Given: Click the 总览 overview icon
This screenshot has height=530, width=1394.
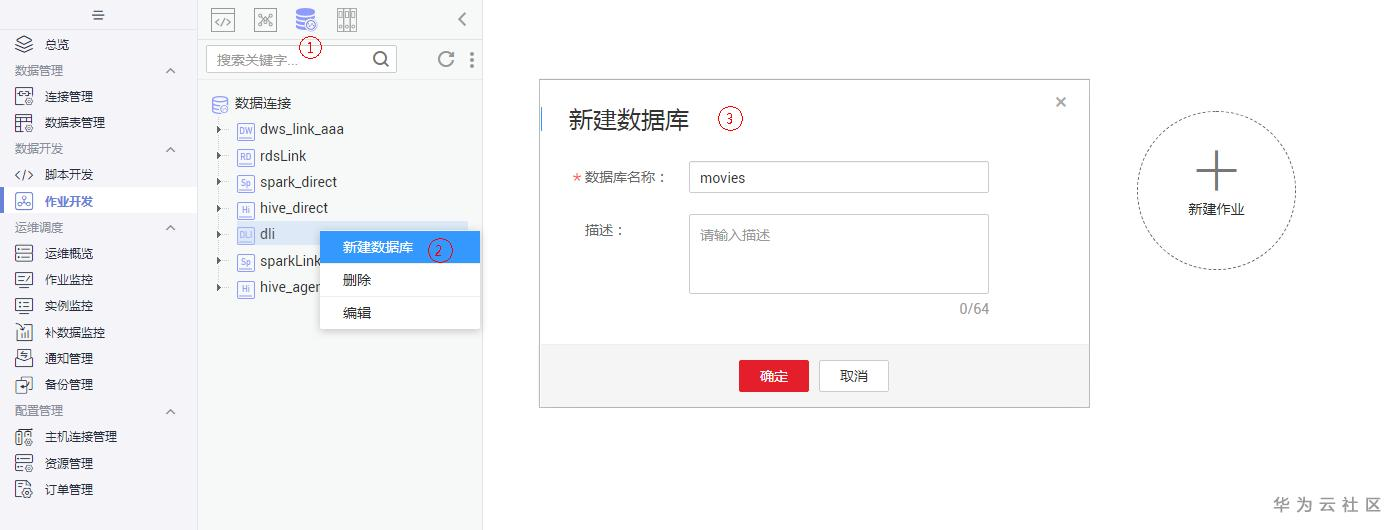Looking at the screenshot, I should 24,44.
